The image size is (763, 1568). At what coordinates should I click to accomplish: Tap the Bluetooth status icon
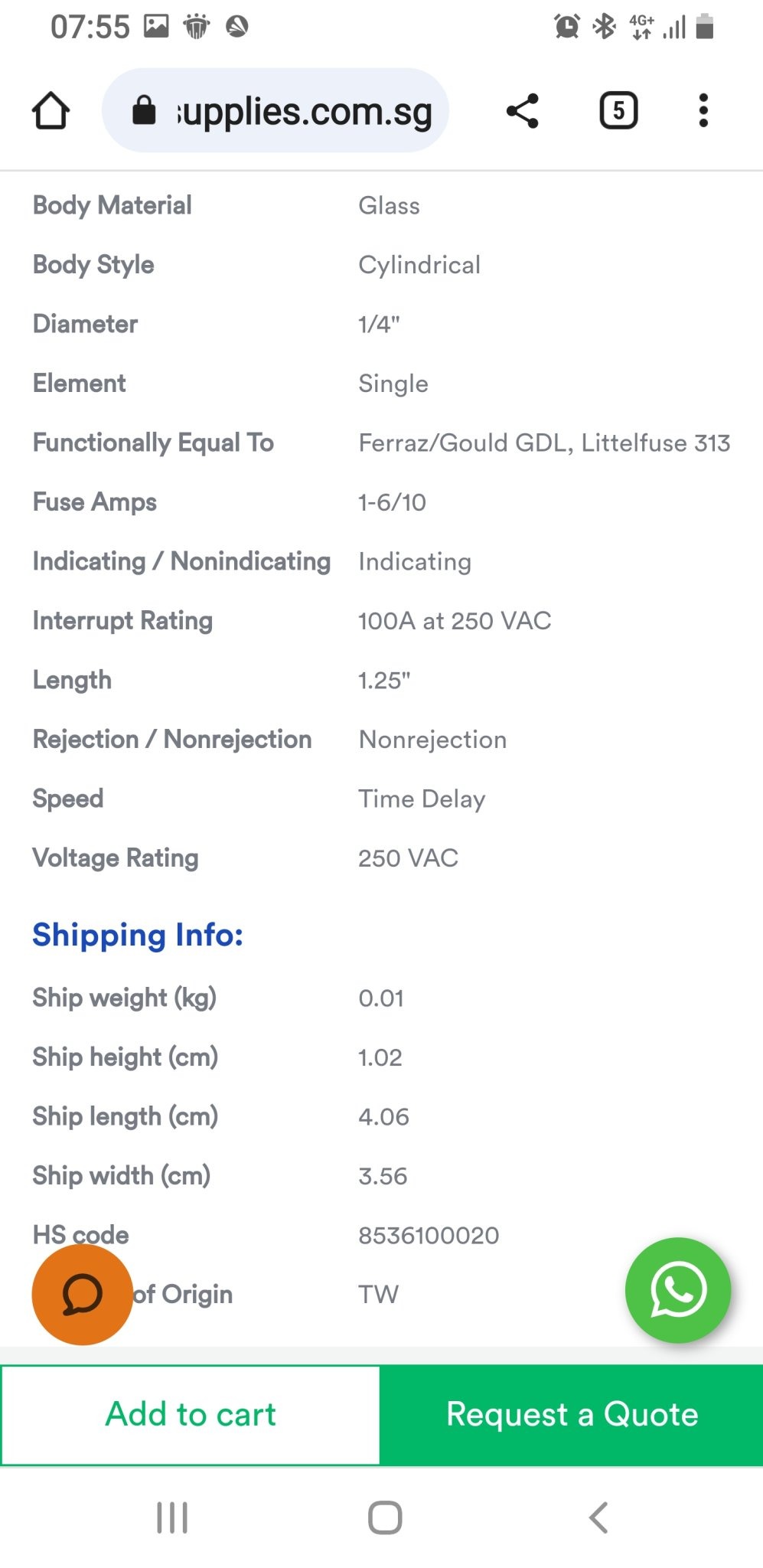[605, 27]
